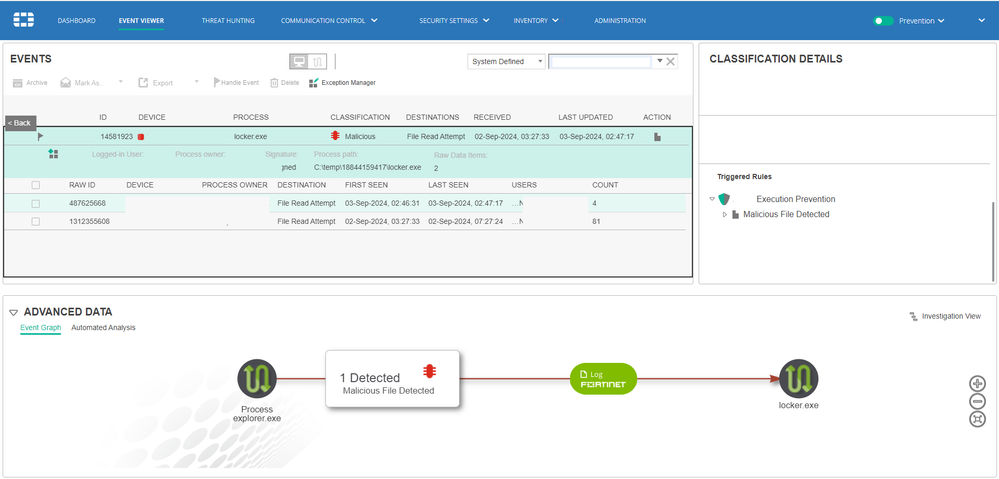This screenshot has height=479, width=999.
Task: Switch to the Automated Analysis tab
Action: (x=103, y=327)
